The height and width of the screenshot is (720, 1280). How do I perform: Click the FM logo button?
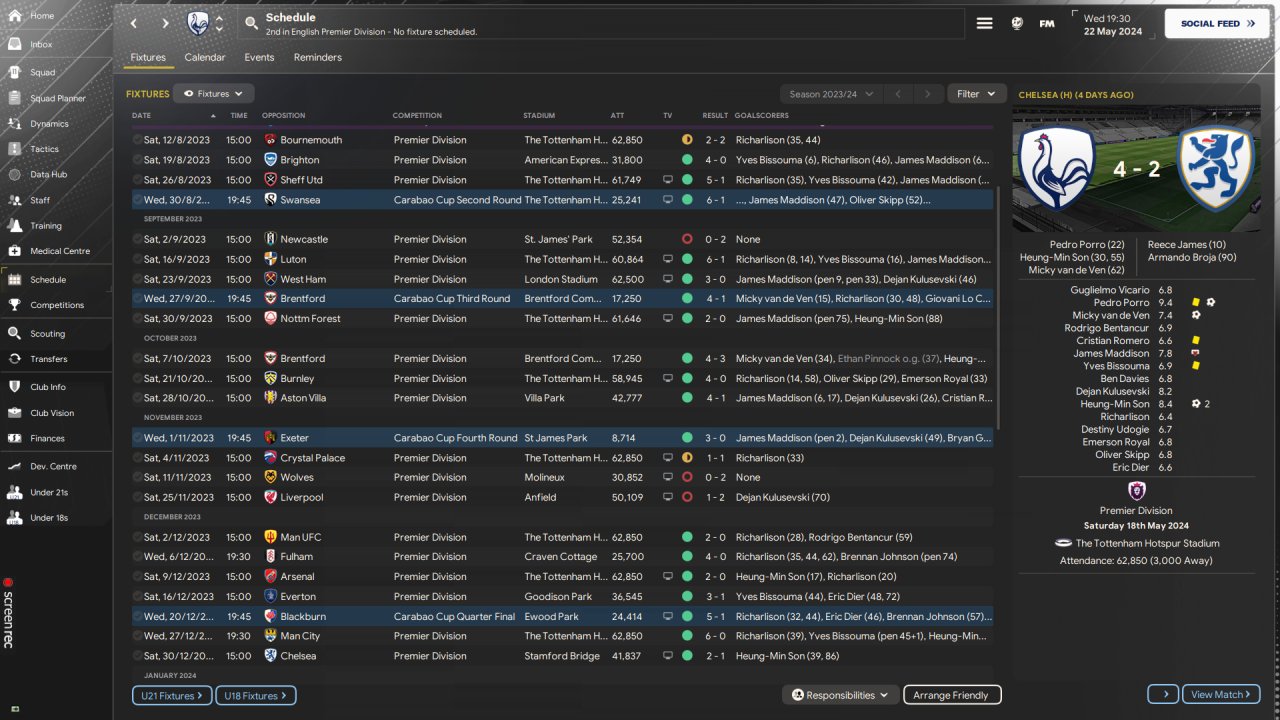(x=1046, y=23)
